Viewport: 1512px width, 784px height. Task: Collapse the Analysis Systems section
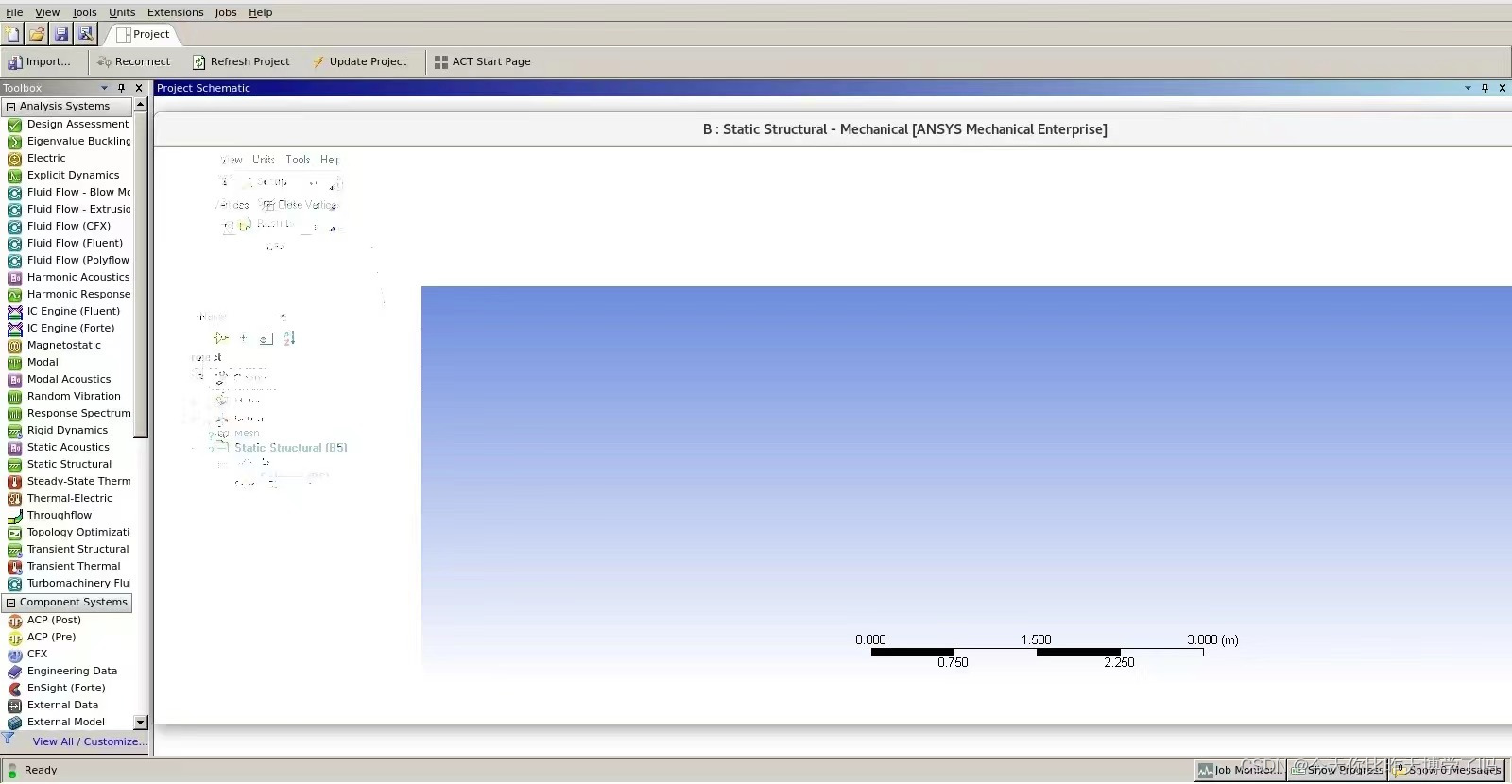pos(11,107)
